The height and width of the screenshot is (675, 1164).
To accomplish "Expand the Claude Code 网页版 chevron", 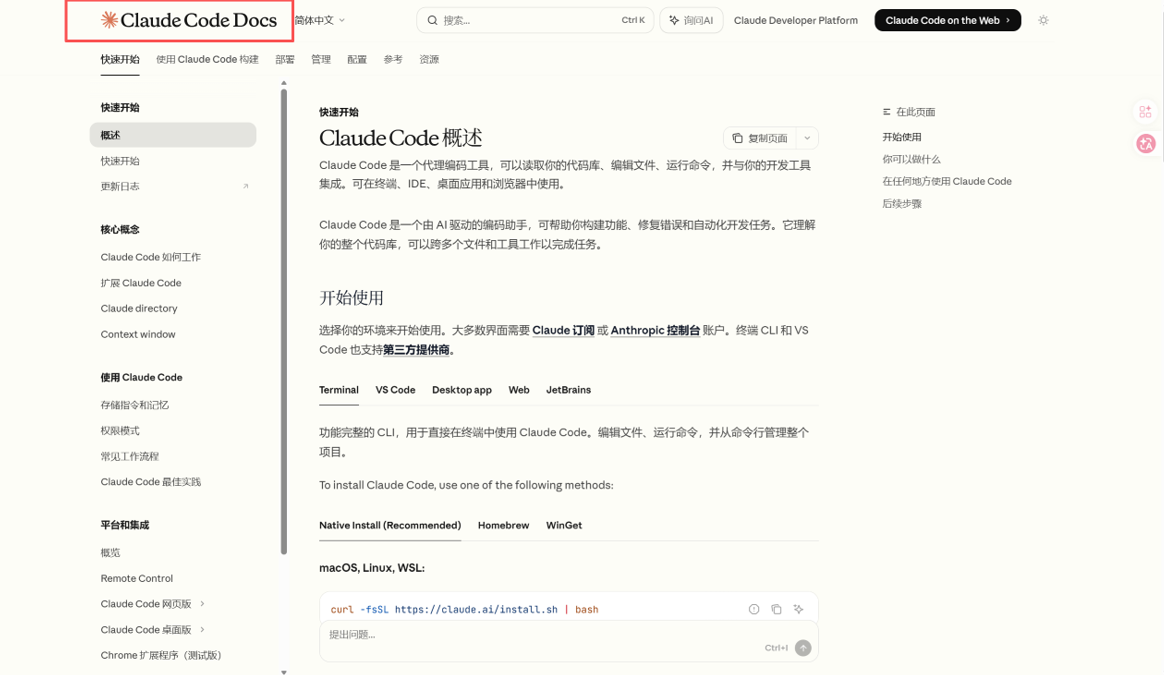I will pos(202,604).
